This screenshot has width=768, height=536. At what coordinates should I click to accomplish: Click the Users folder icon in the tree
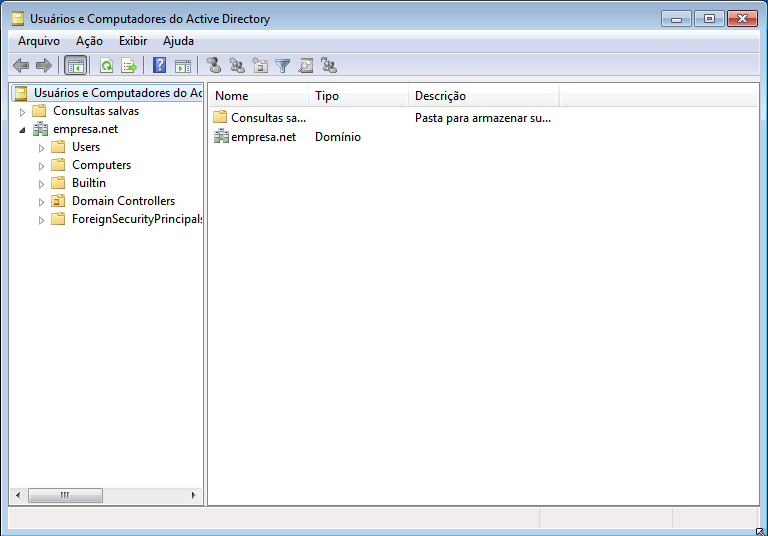pos(58,147)
